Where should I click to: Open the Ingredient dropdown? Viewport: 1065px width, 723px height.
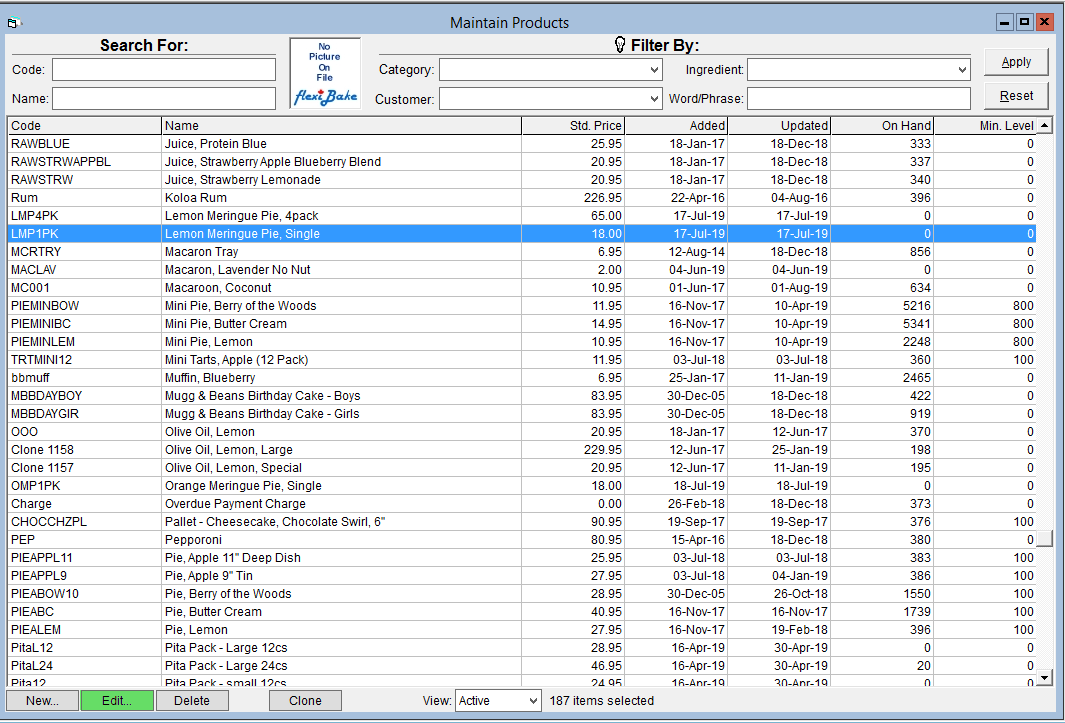point(962,69)
